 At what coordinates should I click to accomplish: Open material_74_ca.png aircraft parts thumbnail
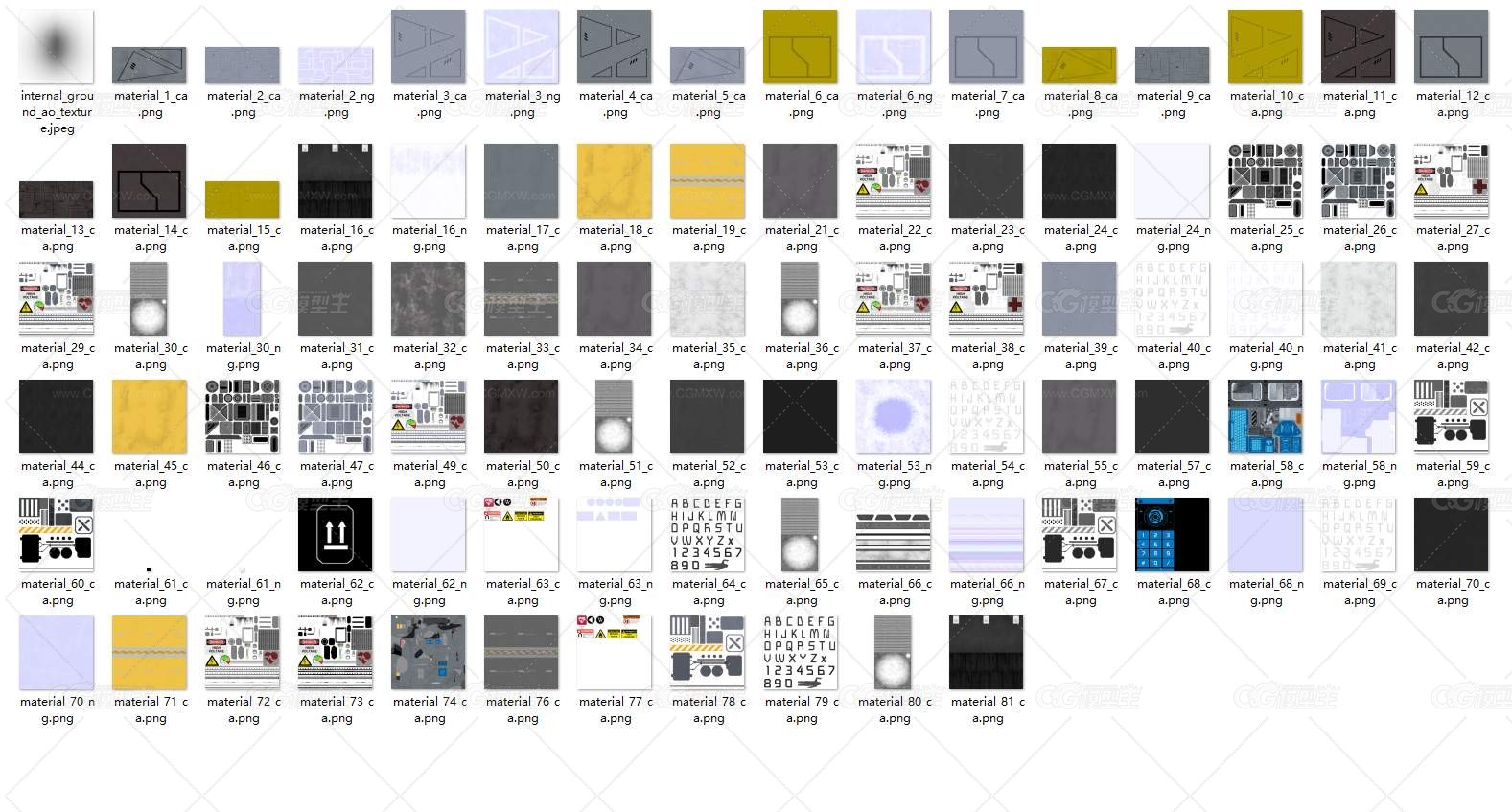(429, 652)
